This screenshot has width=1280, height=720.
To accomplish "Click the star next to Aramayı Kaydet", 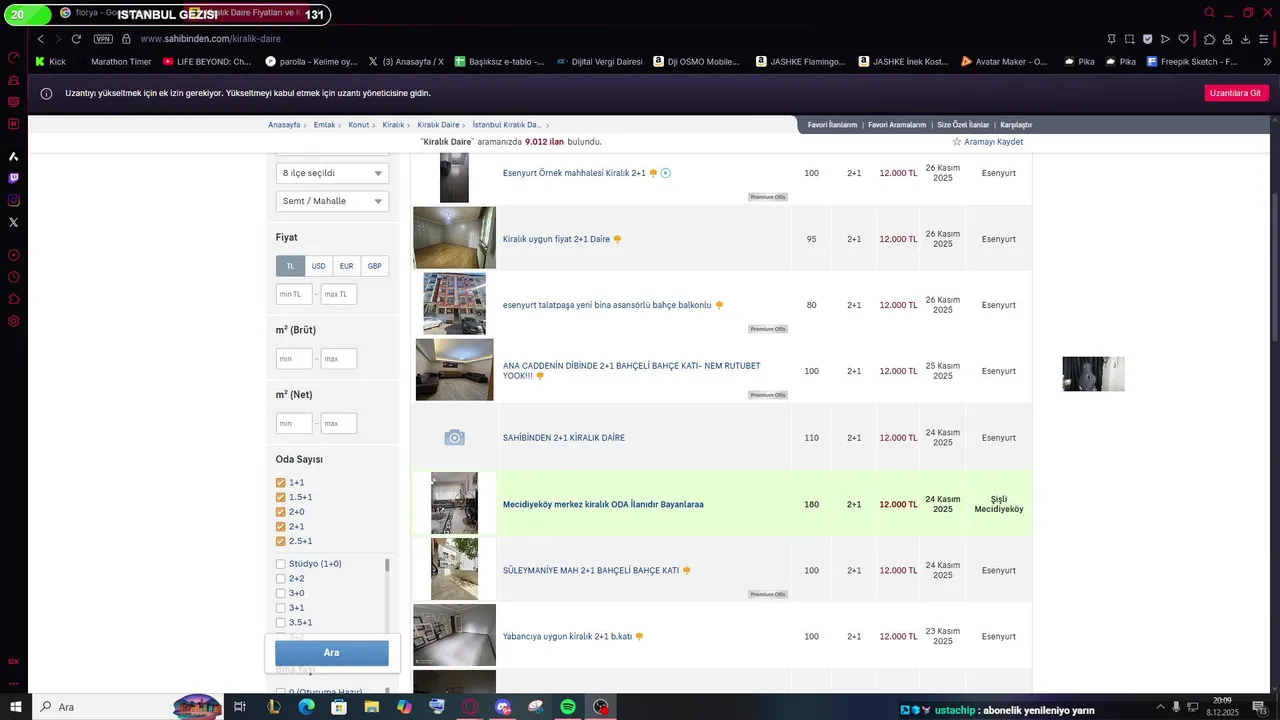I will pyautogui.click(x=957, y=142).
